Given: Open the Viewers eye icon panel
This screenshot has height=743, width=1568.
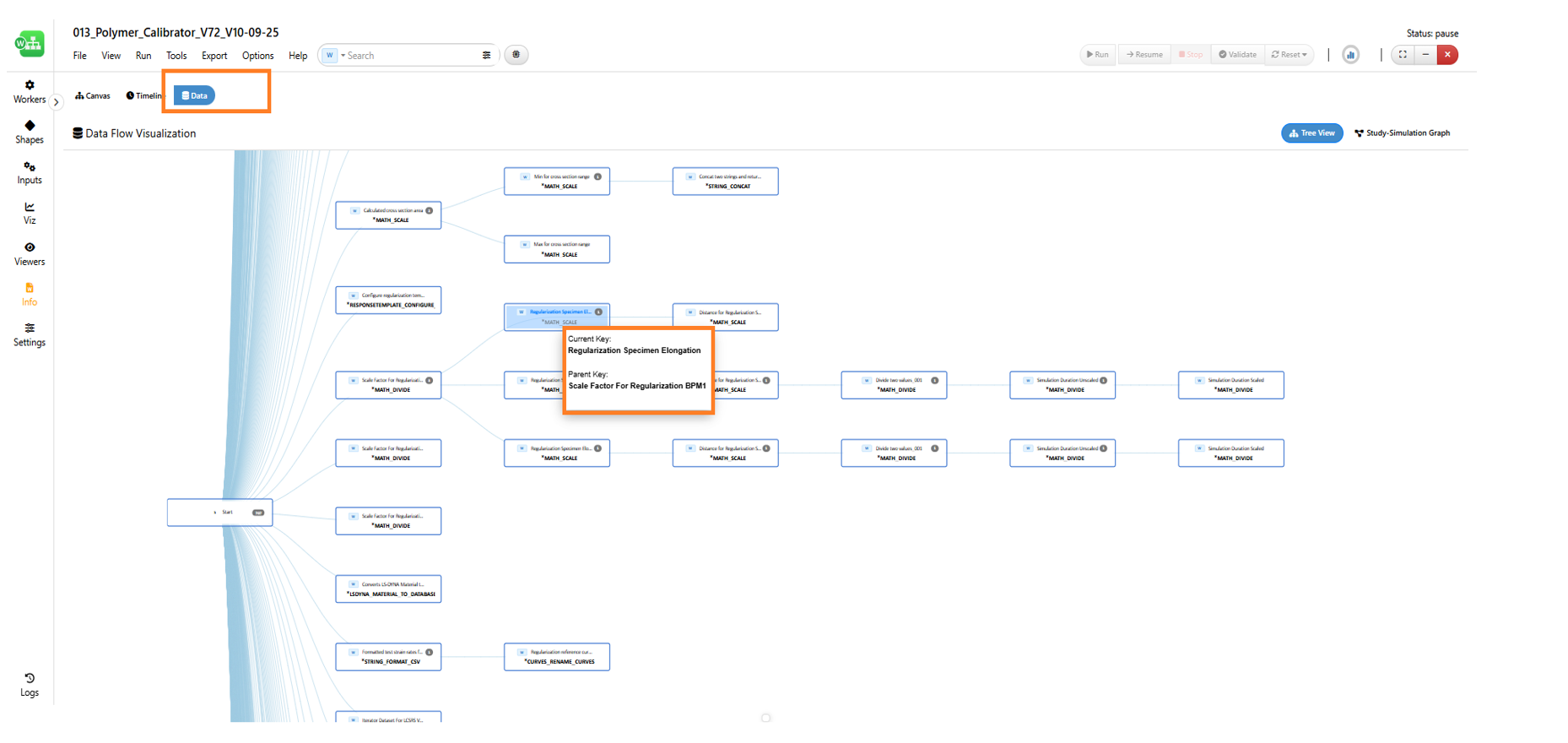Looking at the screenshot, I should point(30,254).
